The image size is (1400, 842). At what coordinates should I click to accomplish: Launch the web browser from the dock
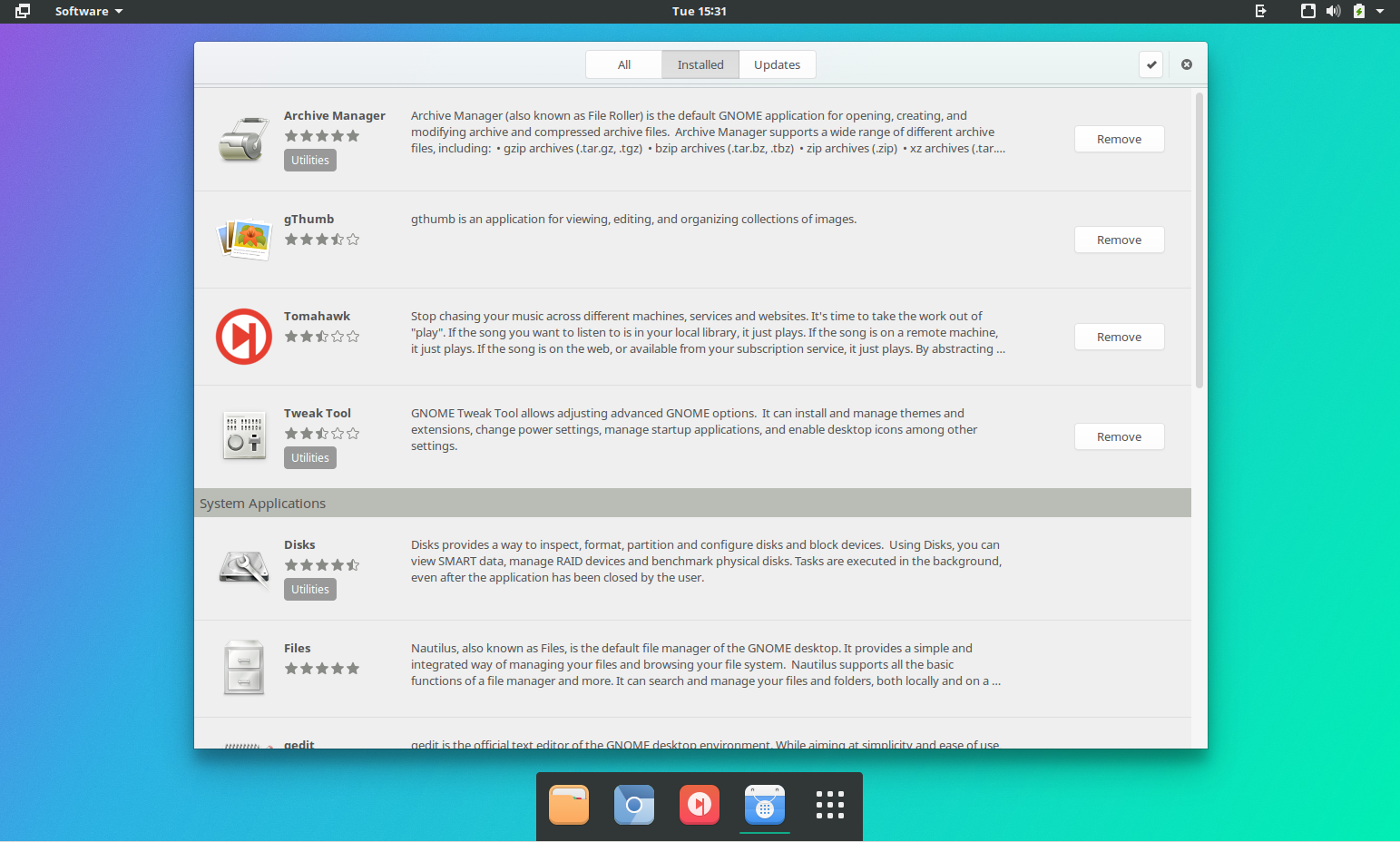[x=634, y=805]
